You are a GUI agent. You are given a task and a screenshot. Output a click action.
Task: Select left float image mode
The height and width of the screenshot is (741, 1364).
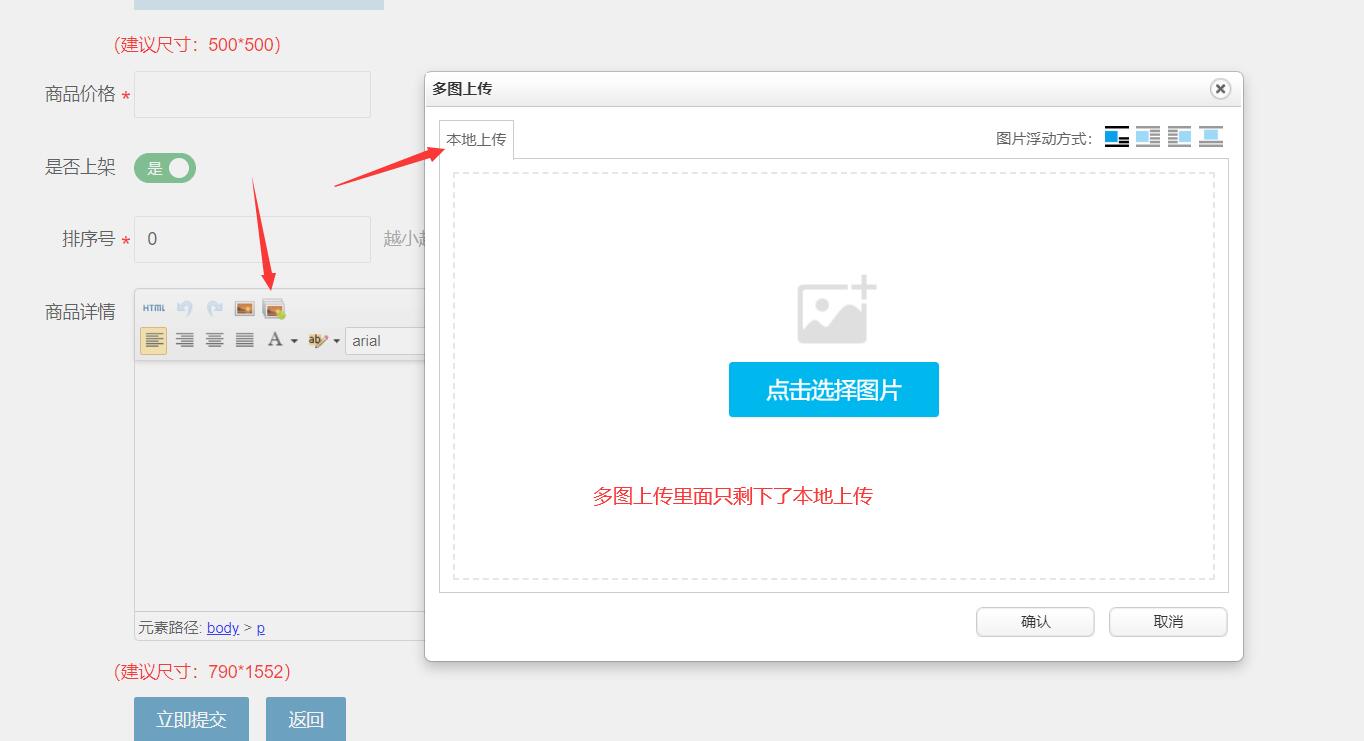point(1148,137)
